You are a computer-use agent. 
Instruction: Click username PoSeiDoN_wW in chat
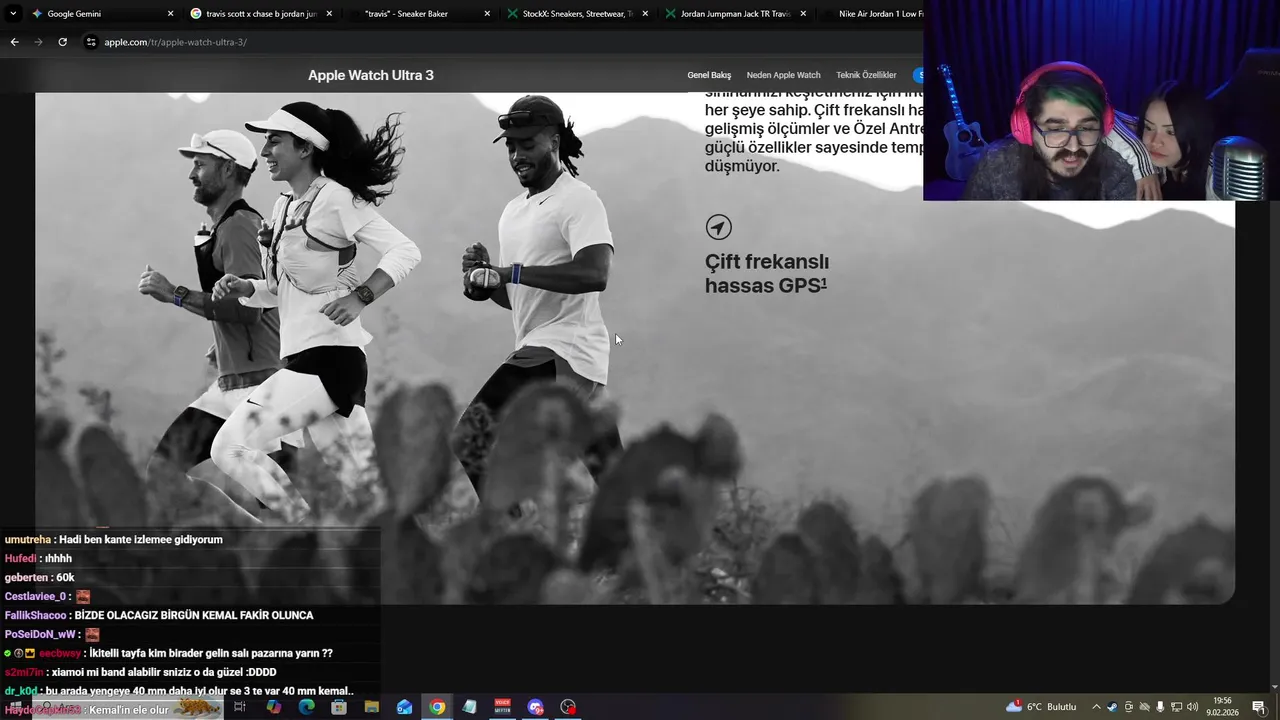(39, 634)
